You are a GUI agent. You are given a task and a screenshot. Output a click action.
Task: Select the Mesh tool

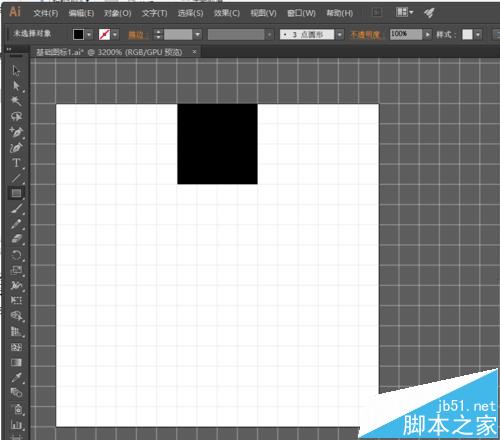pyautogui.click(x=16, y=347)
